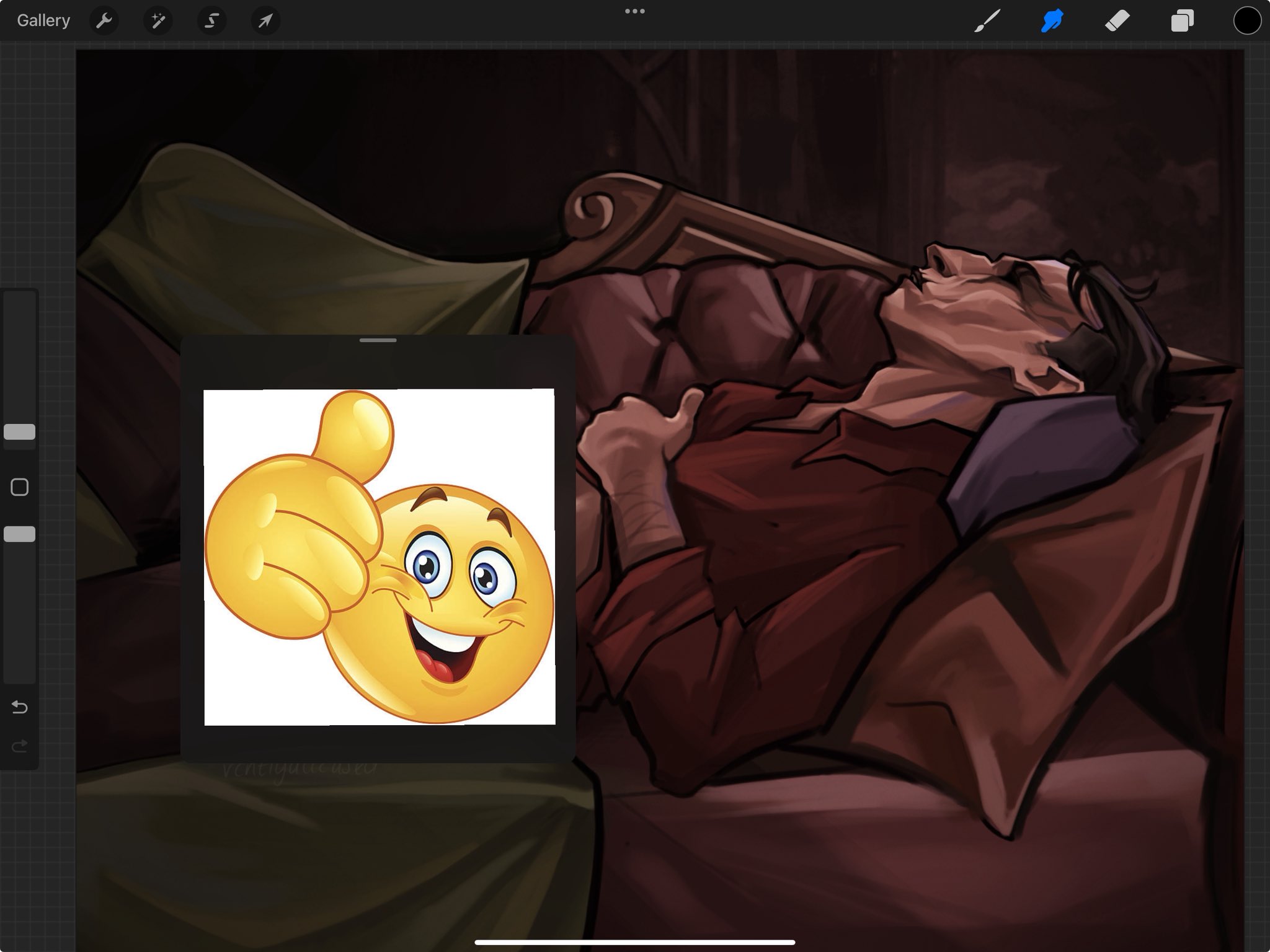Click the brush size slider handle
This screenshot has width=1270, height=952.
[19, 432]
